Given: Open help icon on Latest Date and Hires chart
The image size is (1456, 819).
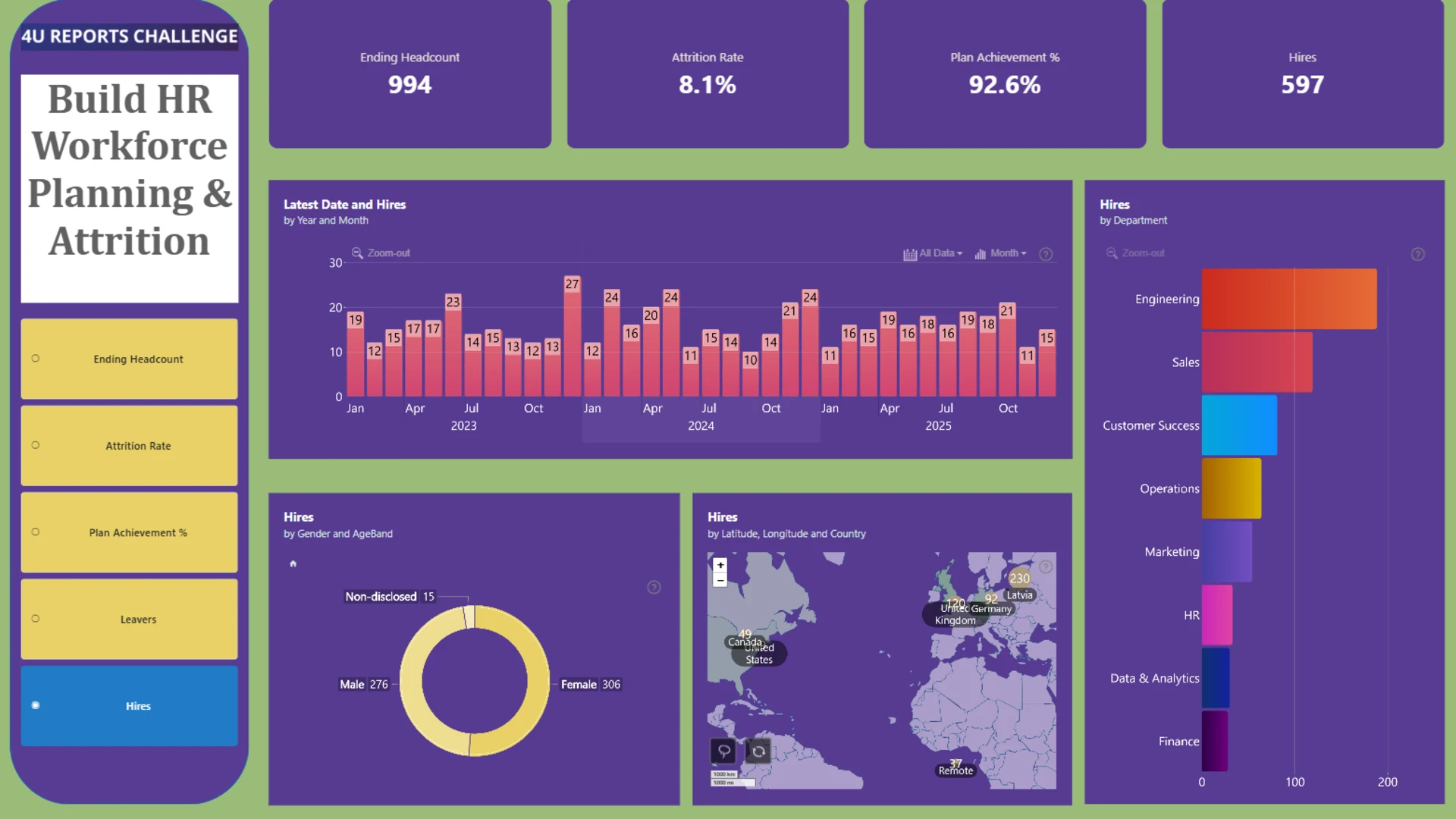Looking at the screenshot, I should pyautogui.click(x=1046, y=254).
